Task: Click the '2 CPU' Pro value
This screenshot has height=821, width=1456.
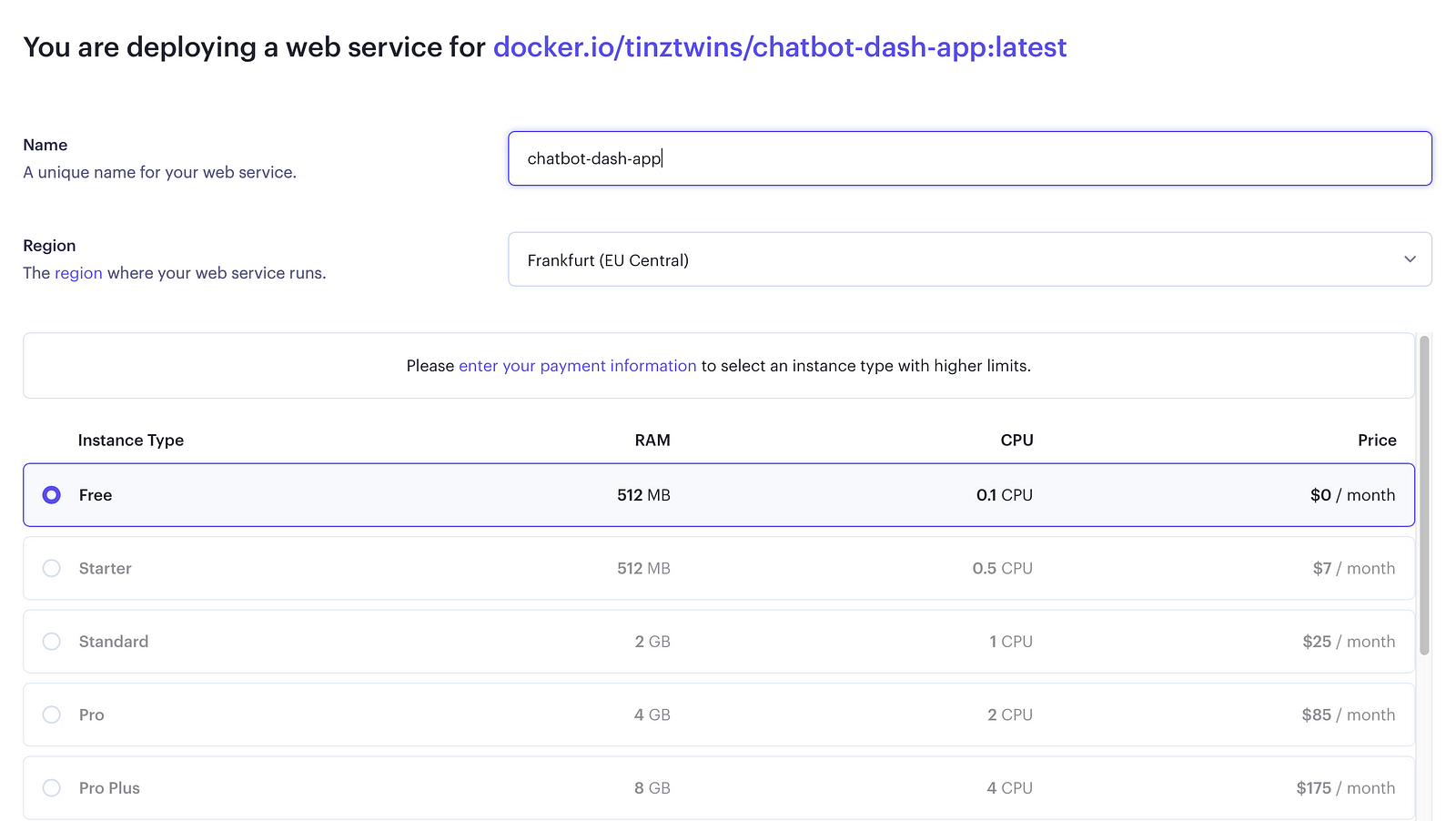Action: pos(1010,715)
